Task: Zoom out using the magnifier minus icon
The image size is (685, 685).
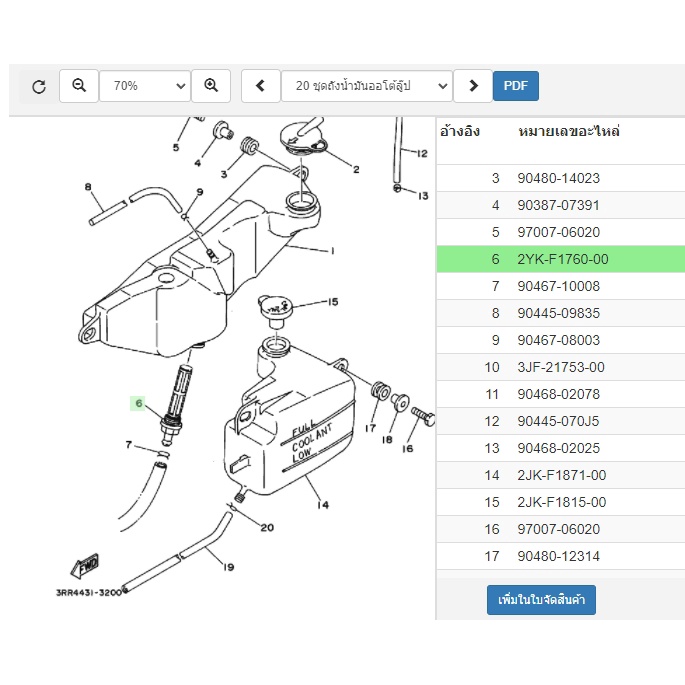Action: tap(79, 86)
